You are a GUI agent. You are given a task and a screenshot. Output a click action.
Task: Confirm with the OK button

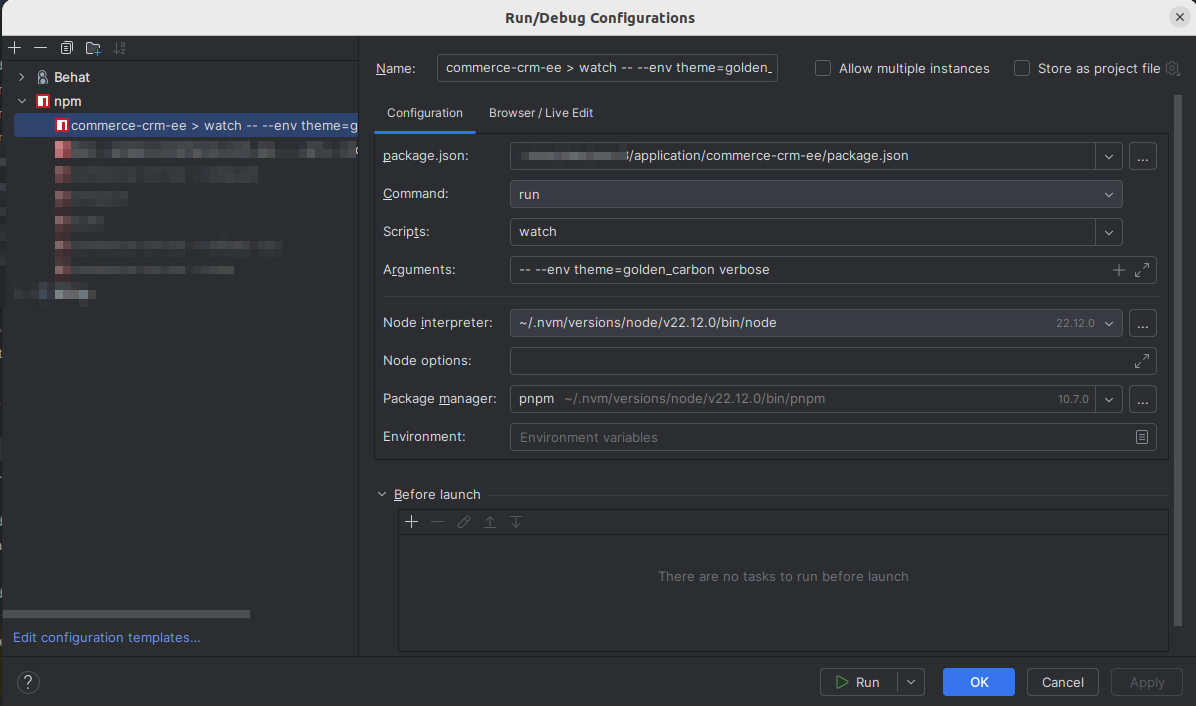click(979, 682)
